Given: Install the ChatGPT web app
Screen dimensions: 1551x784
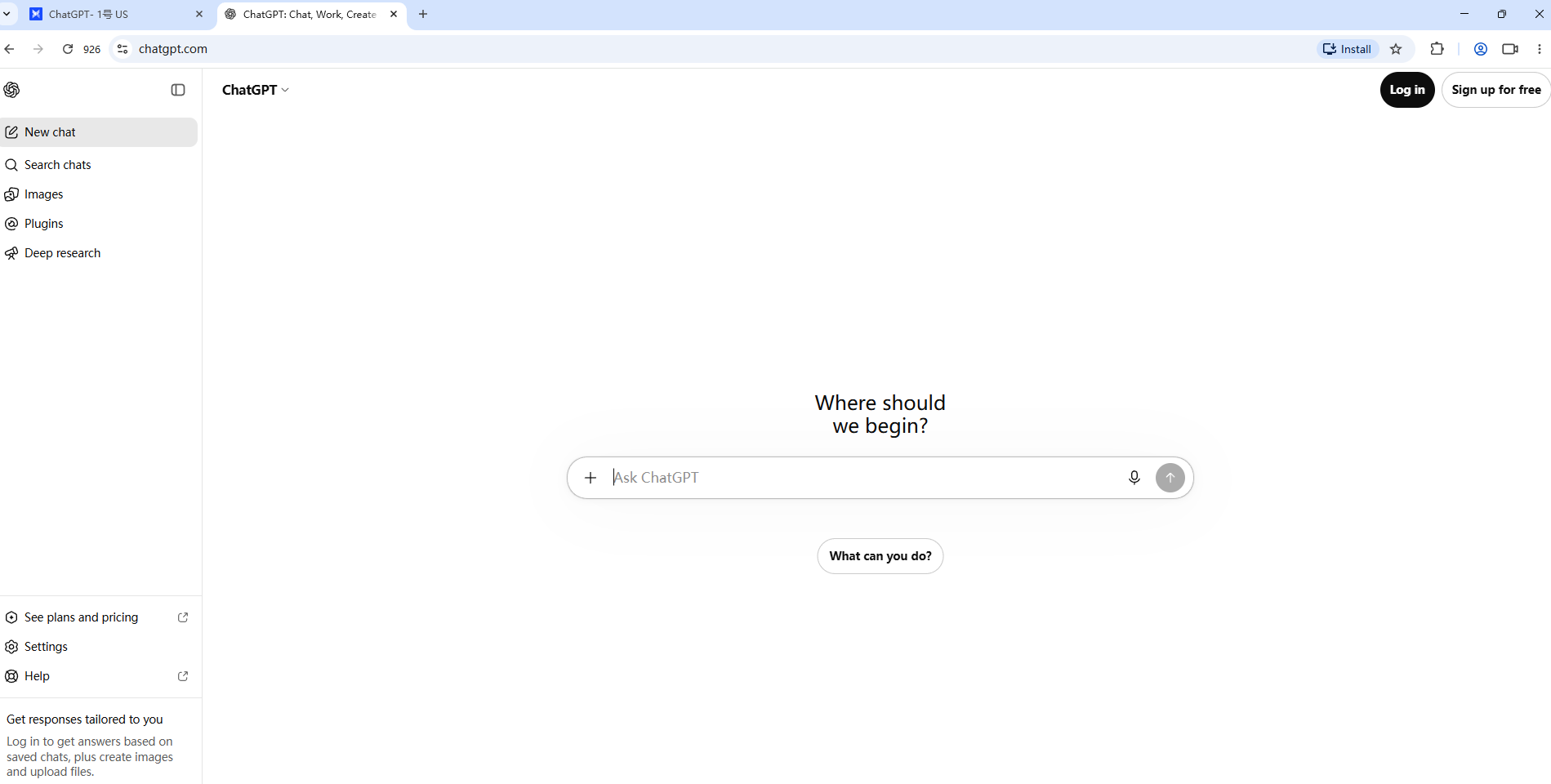Looking at the screenshot, I should pos(1348,49).
